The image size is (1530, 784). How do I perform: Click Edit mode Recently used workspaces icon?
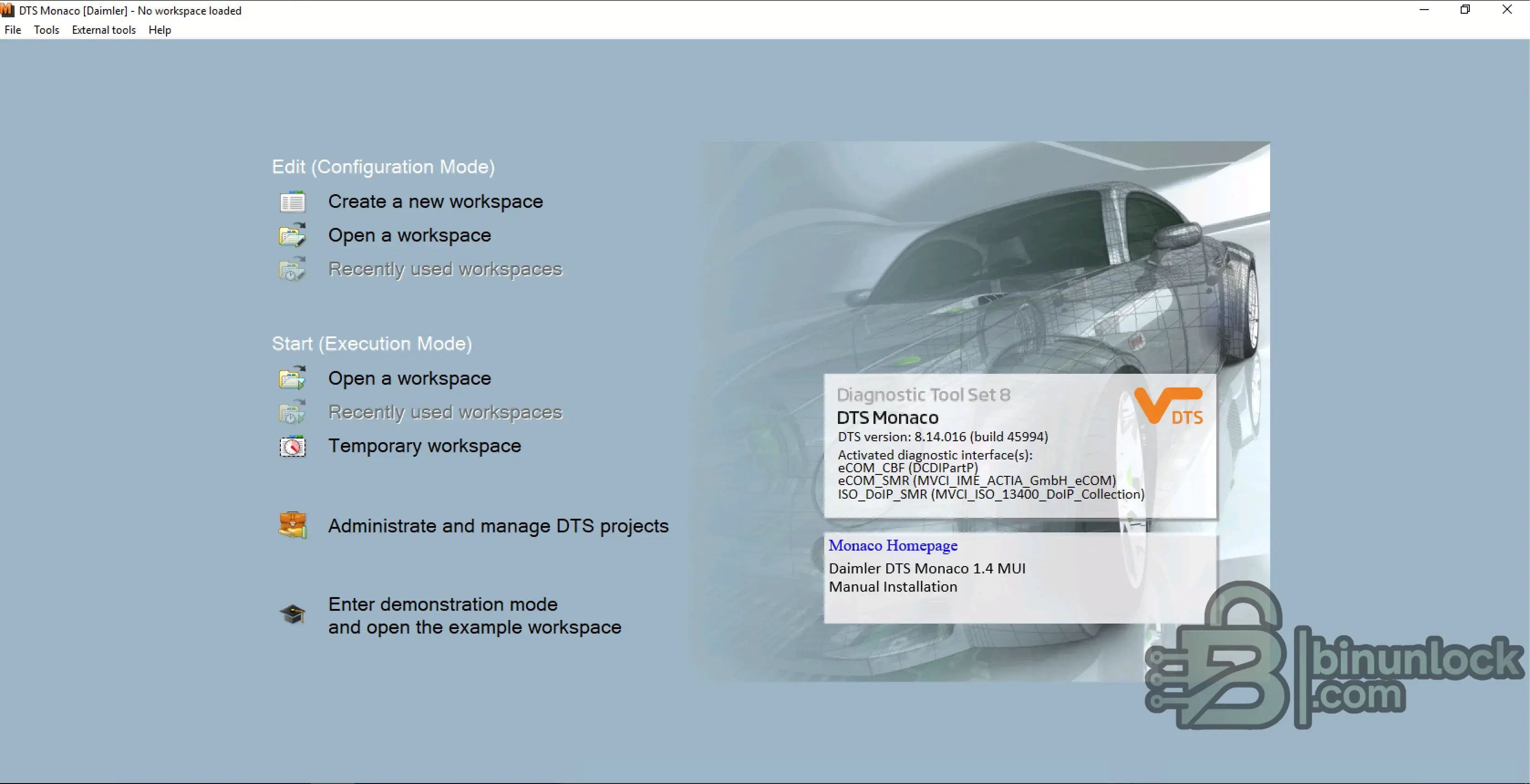pyautogui.click(x=292, y=269)
